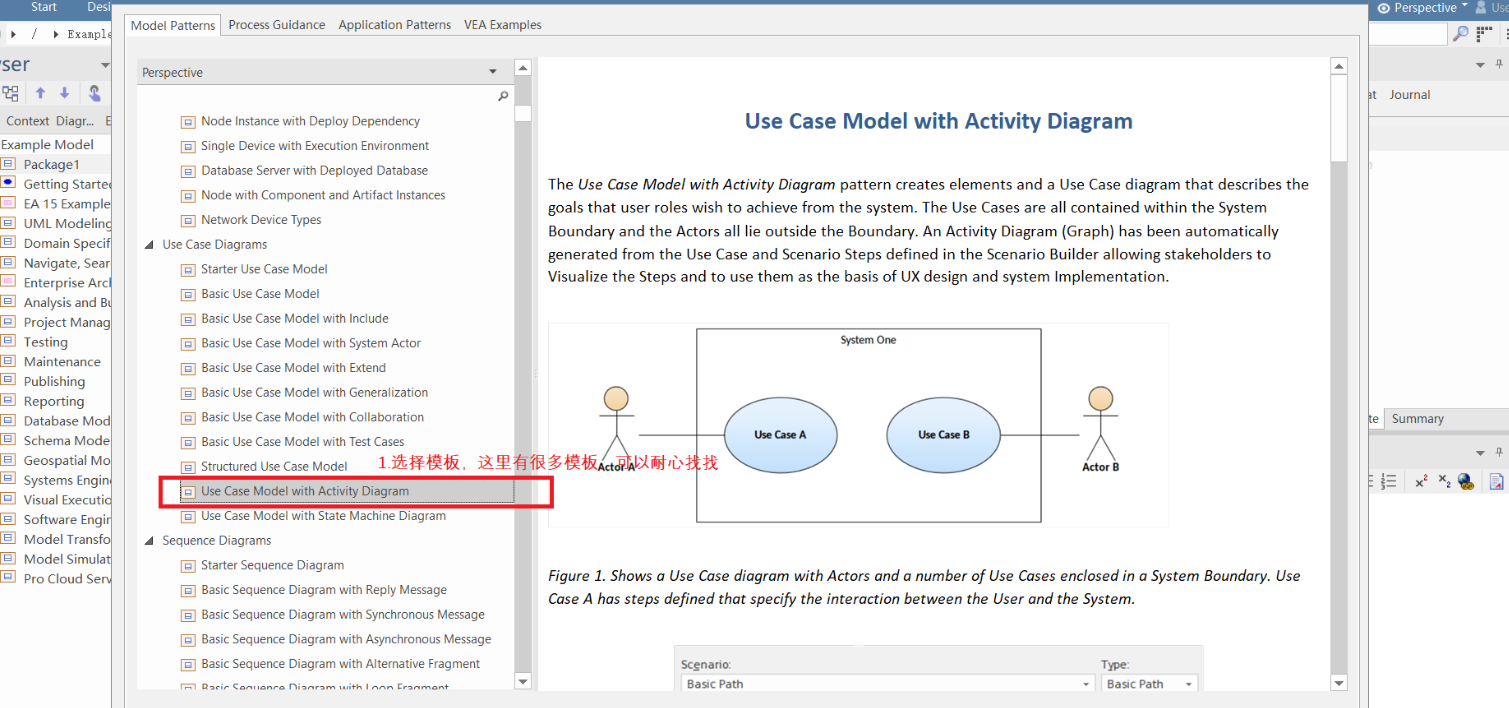Image resolution: width=1509 pixels, height=708 pixels.
Task: Click the dotted grid icon beside the magnifier
Action: tap(1485, 34)
